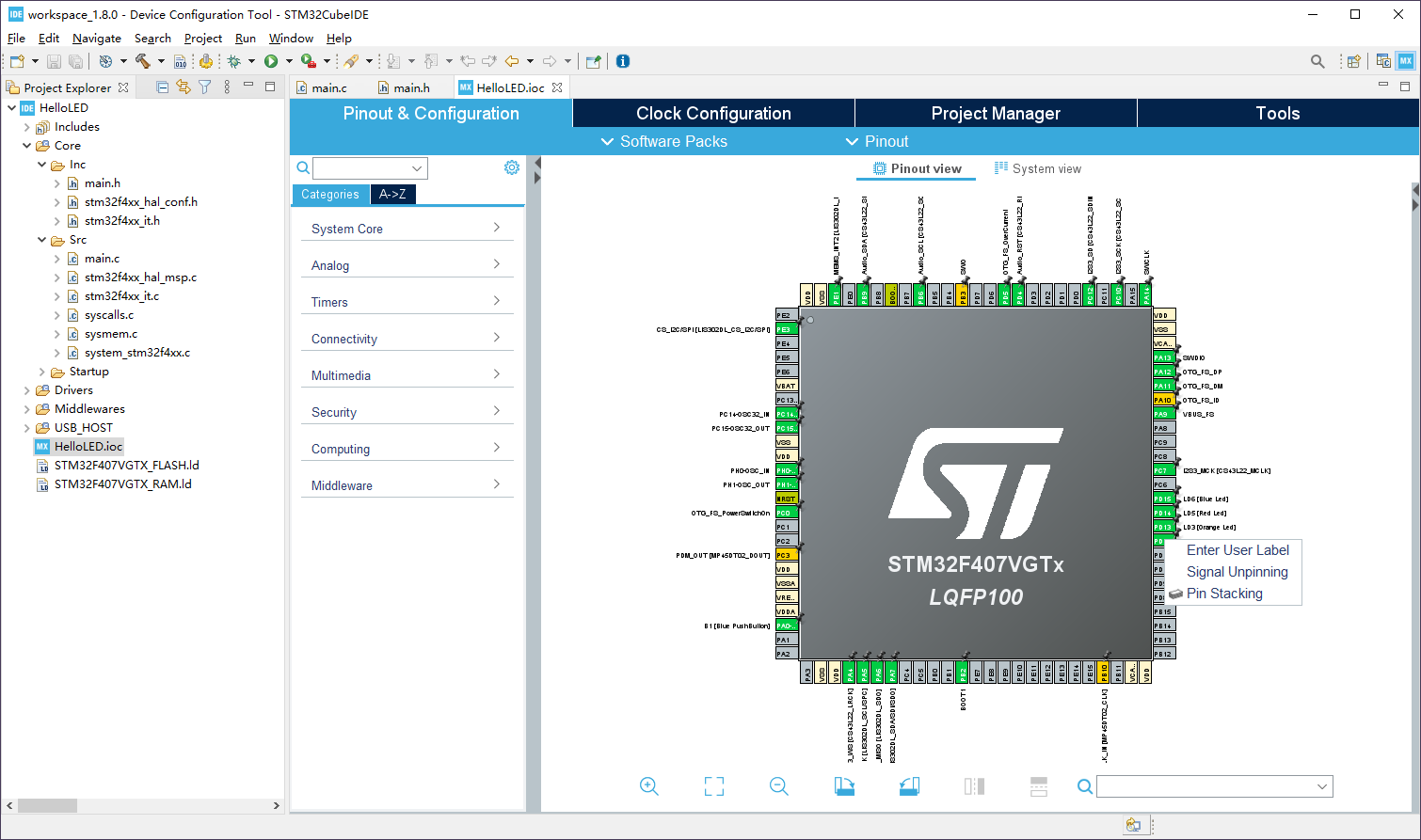Select the Zoom In tool below the chip pinout
1421x840 pixels.
[648, 785]
